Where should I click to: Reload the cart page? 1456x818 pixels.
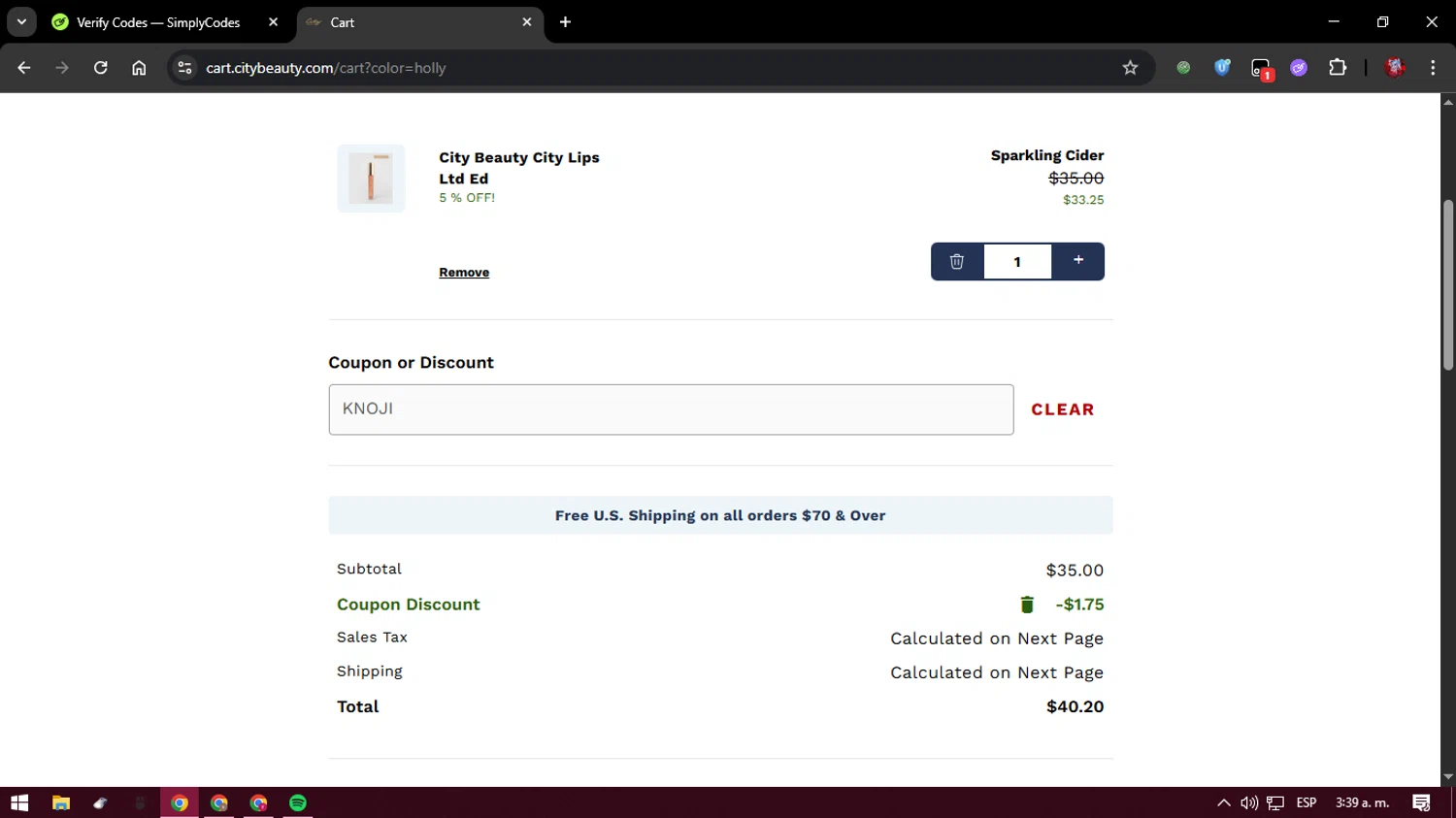(101, 68)
